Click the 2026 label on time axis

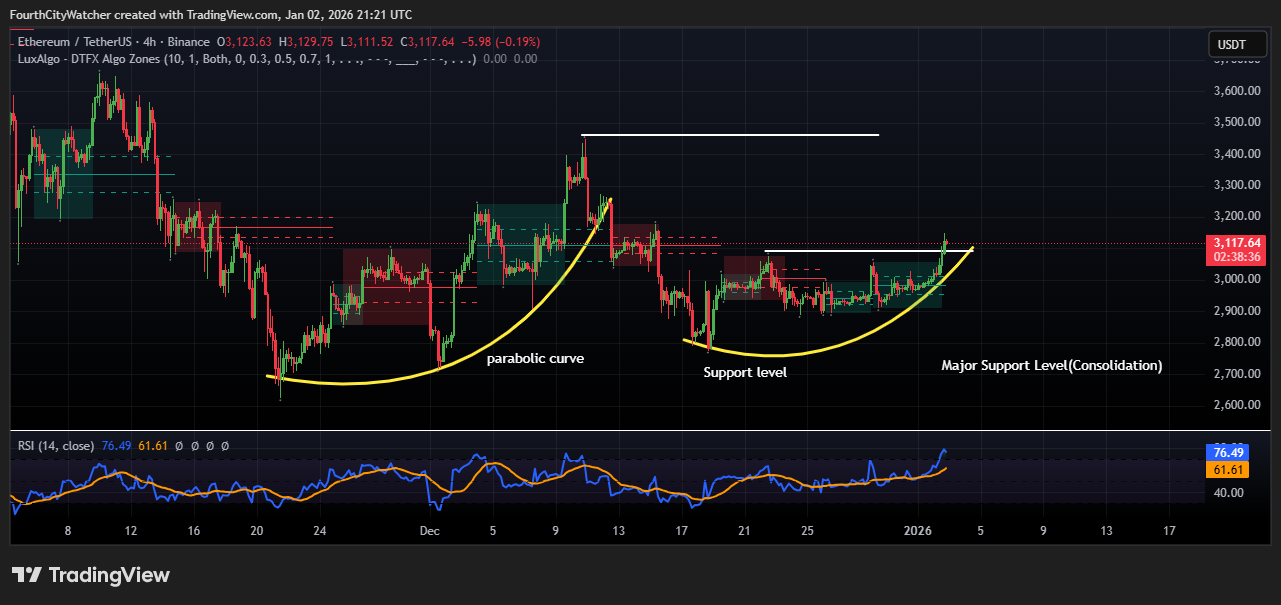pyautogui.click(x=917, y=530)
